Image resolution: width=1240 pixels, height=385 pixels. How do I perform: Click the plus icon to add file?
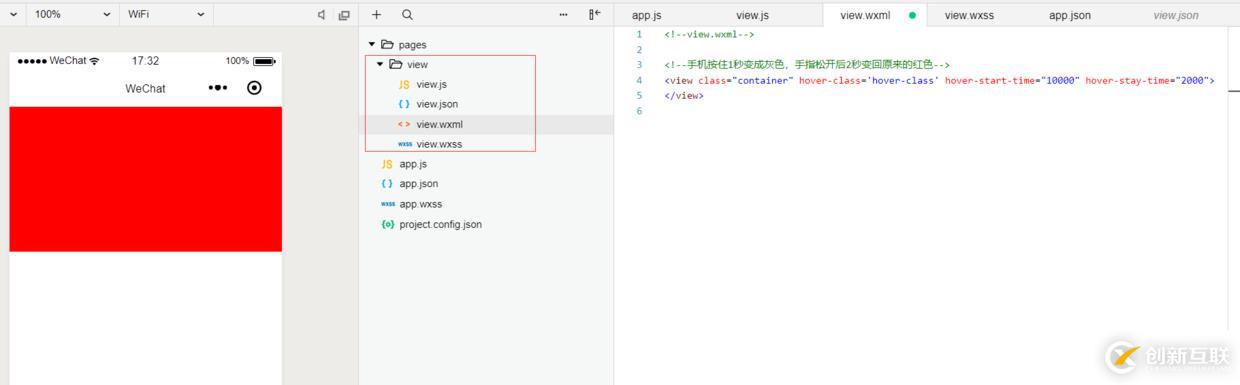pyautogui.click(x=376, y=15)
